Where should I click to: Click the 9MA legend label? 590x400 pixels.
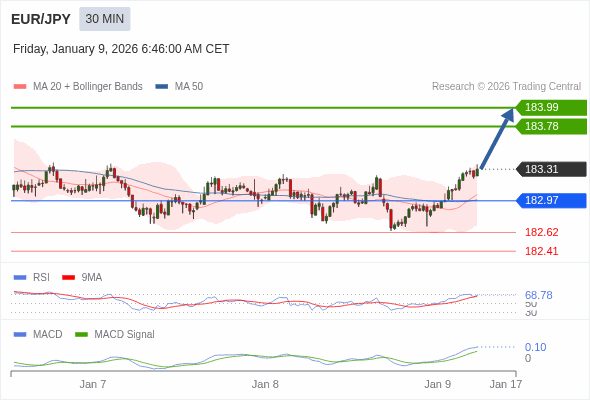(92, 277)
